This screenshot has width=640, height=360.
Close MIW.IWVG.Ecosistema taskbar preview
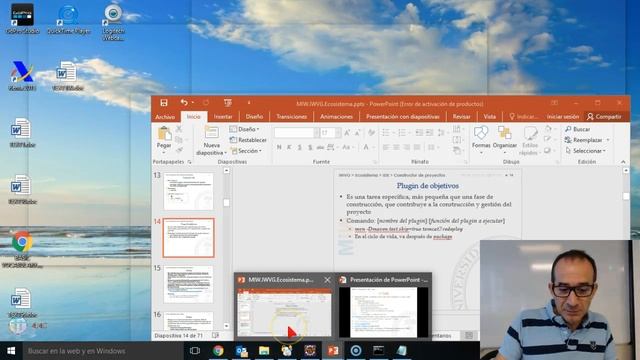pos(327,280)
